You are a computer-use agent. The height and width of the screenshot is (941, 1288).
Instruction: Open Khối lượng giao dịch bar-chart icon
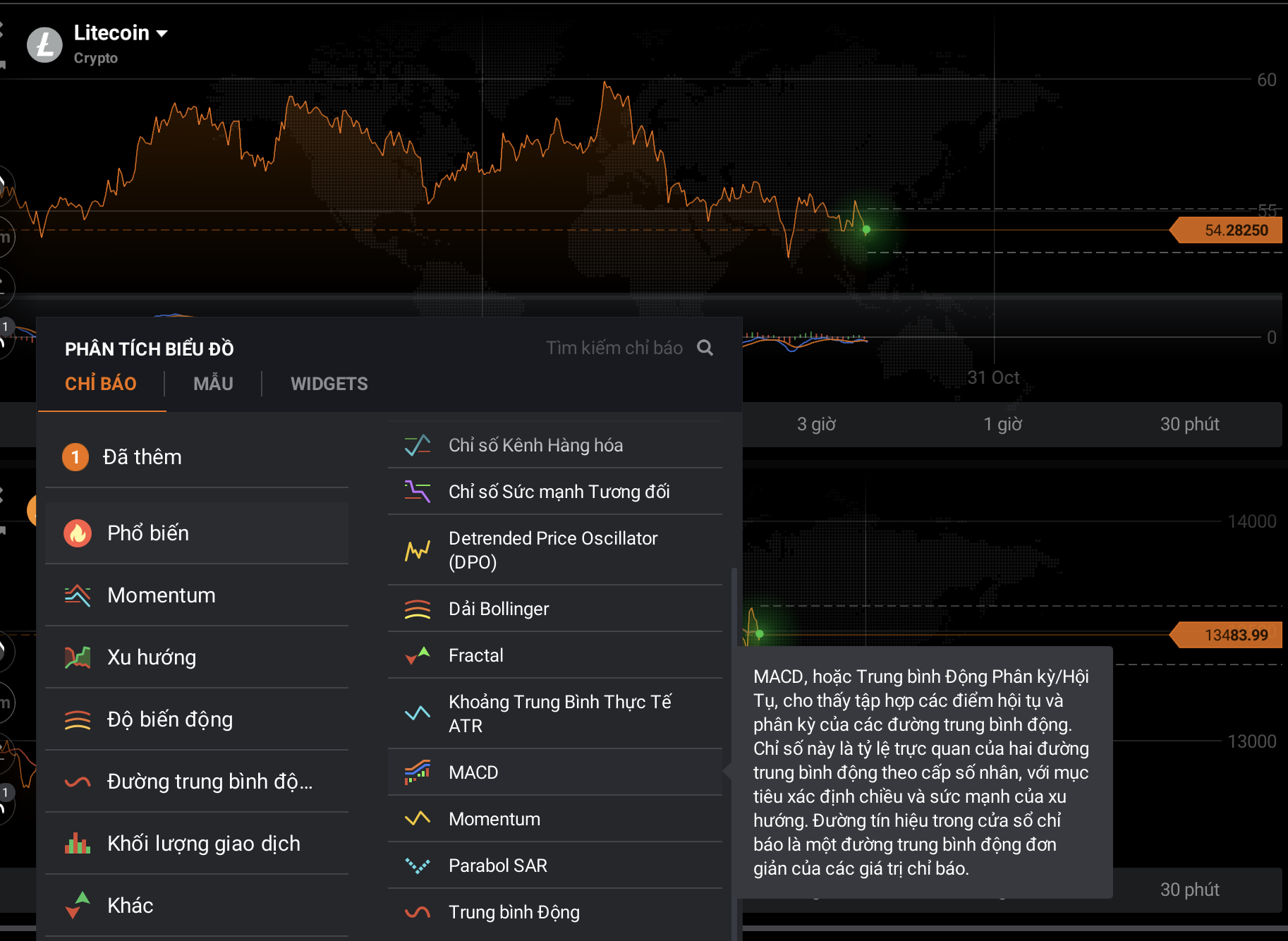[x=78, y=844]
